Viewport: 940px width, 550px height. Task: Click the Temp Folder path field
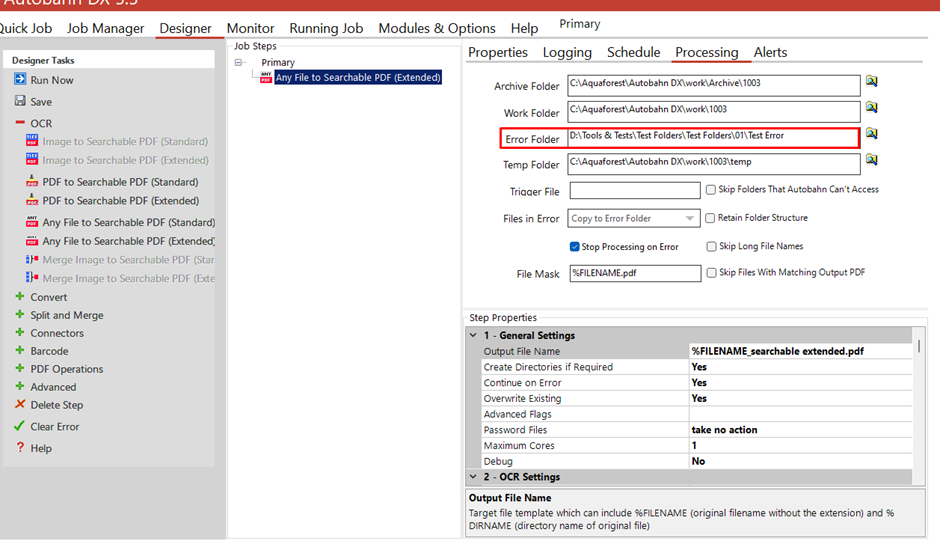pos(713,164)
